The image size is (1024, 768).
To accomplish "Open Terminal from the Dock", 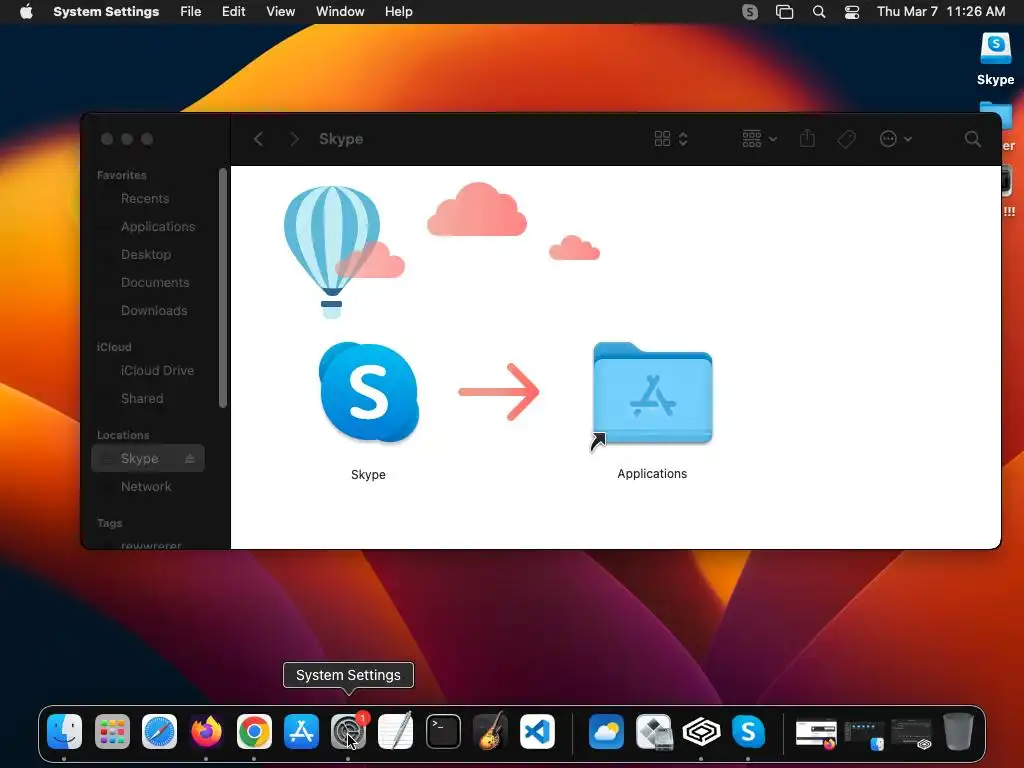I will click(443, 731).
